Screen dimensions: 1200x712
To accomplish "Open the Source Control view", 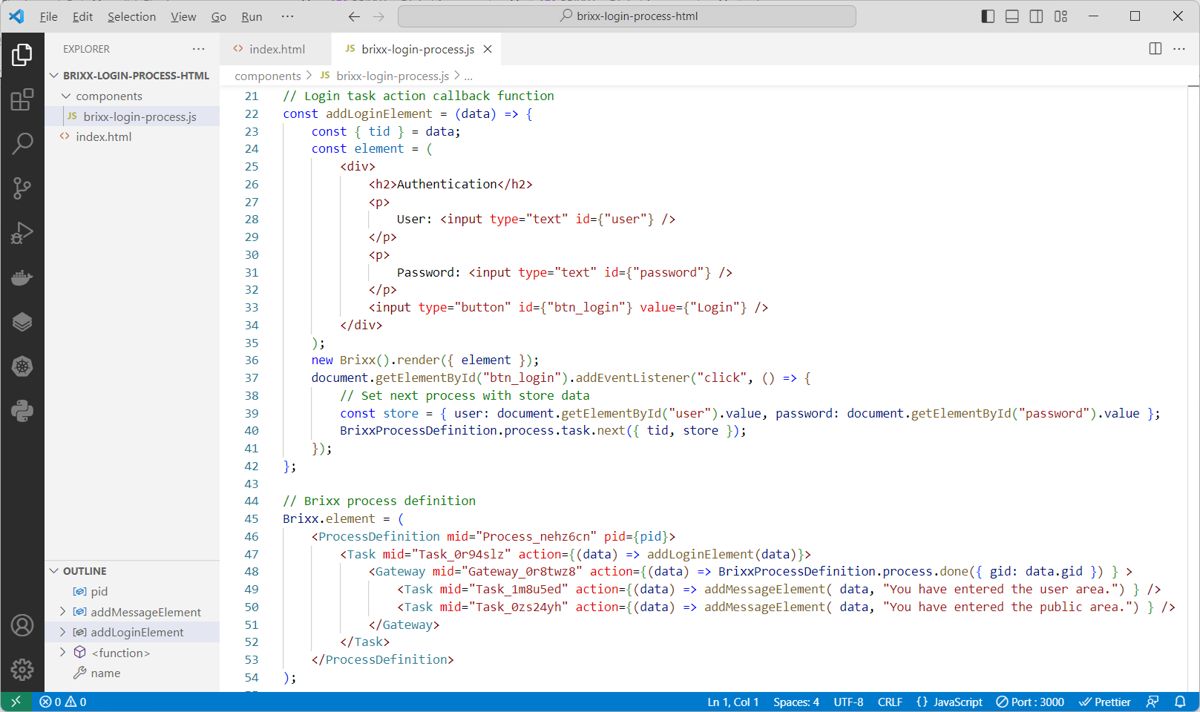I will click(x=22, y=188).
